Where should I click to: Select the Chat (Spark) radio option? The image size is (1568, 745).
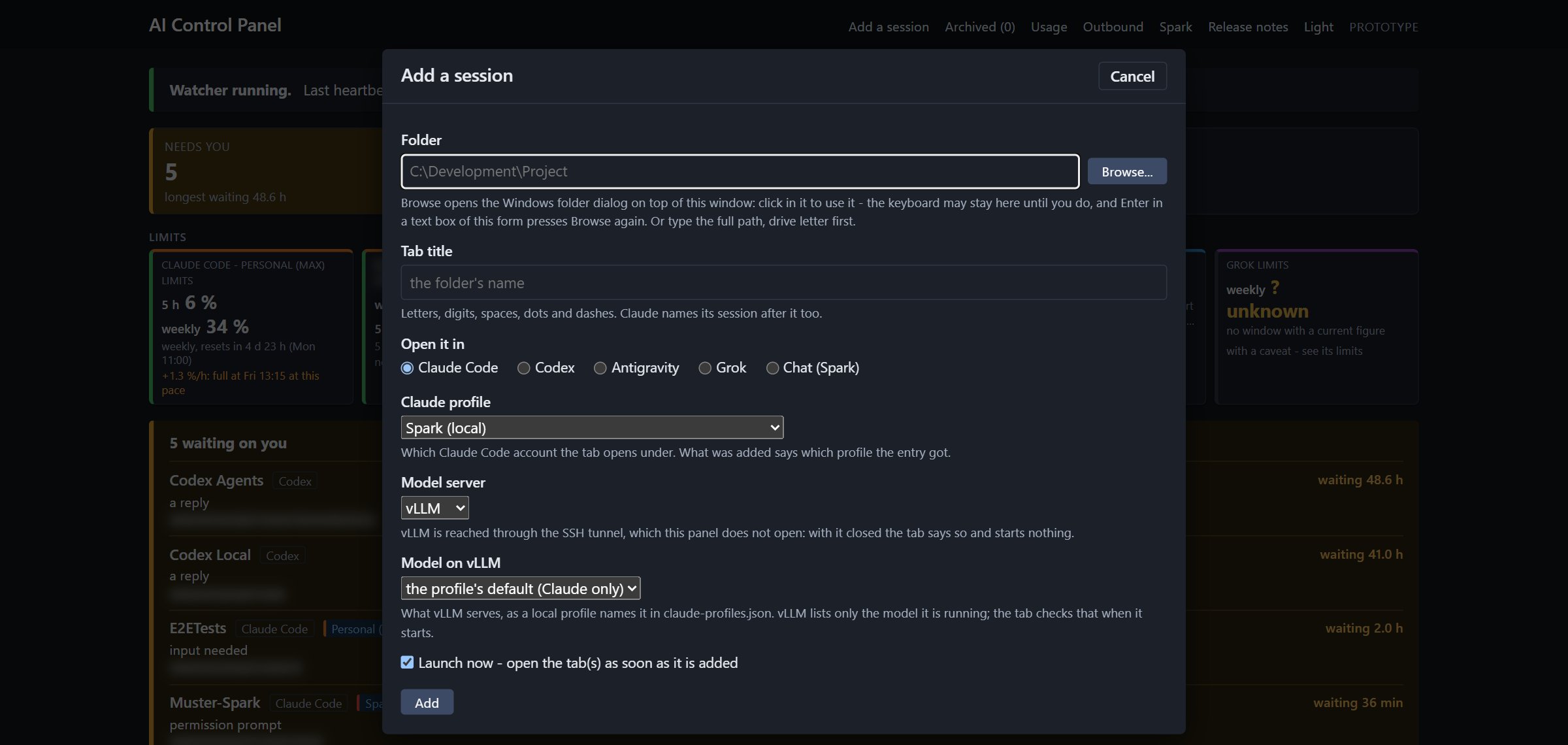[772, 368]
